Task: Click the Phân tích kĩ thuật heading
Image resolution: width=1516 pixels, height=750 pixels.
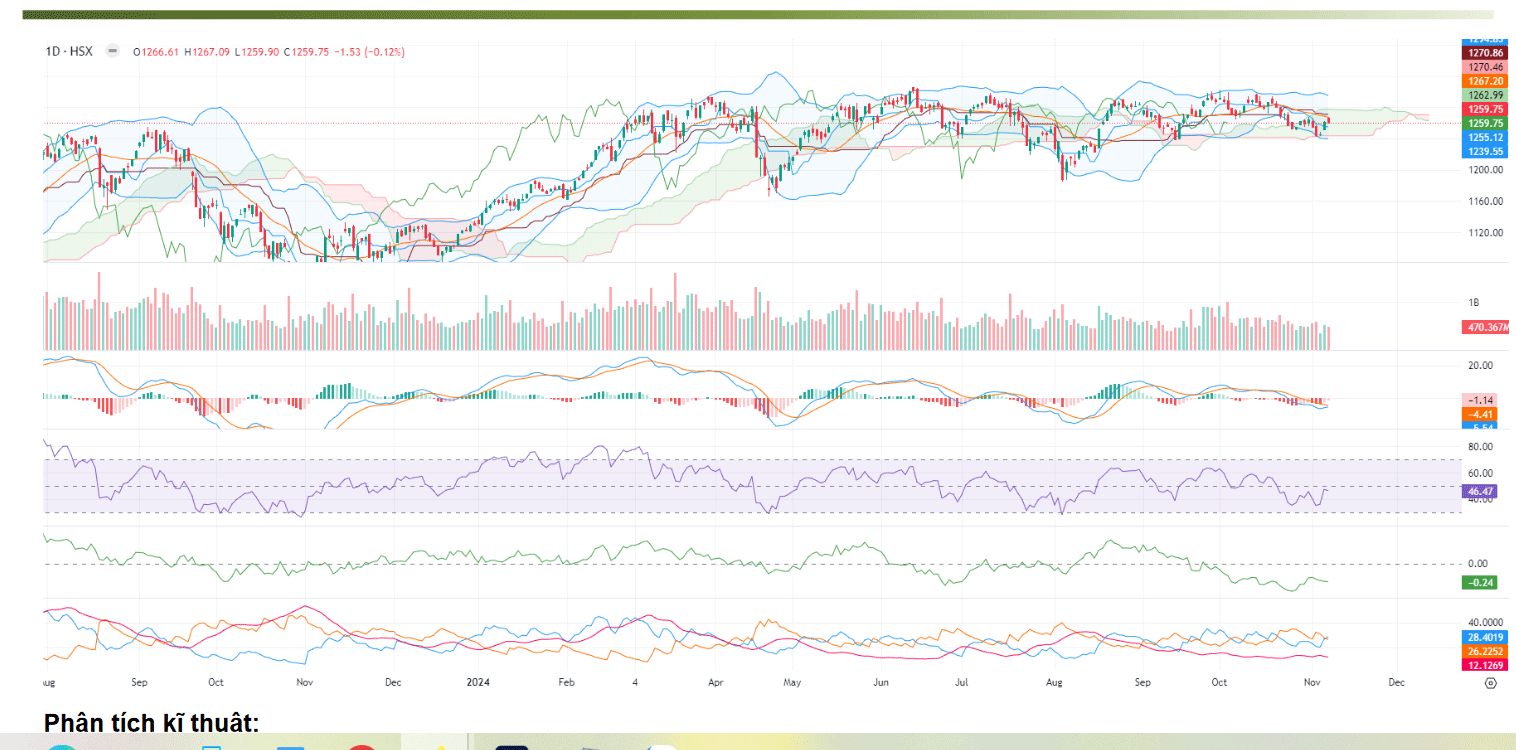Action: (x=151, y=722)
